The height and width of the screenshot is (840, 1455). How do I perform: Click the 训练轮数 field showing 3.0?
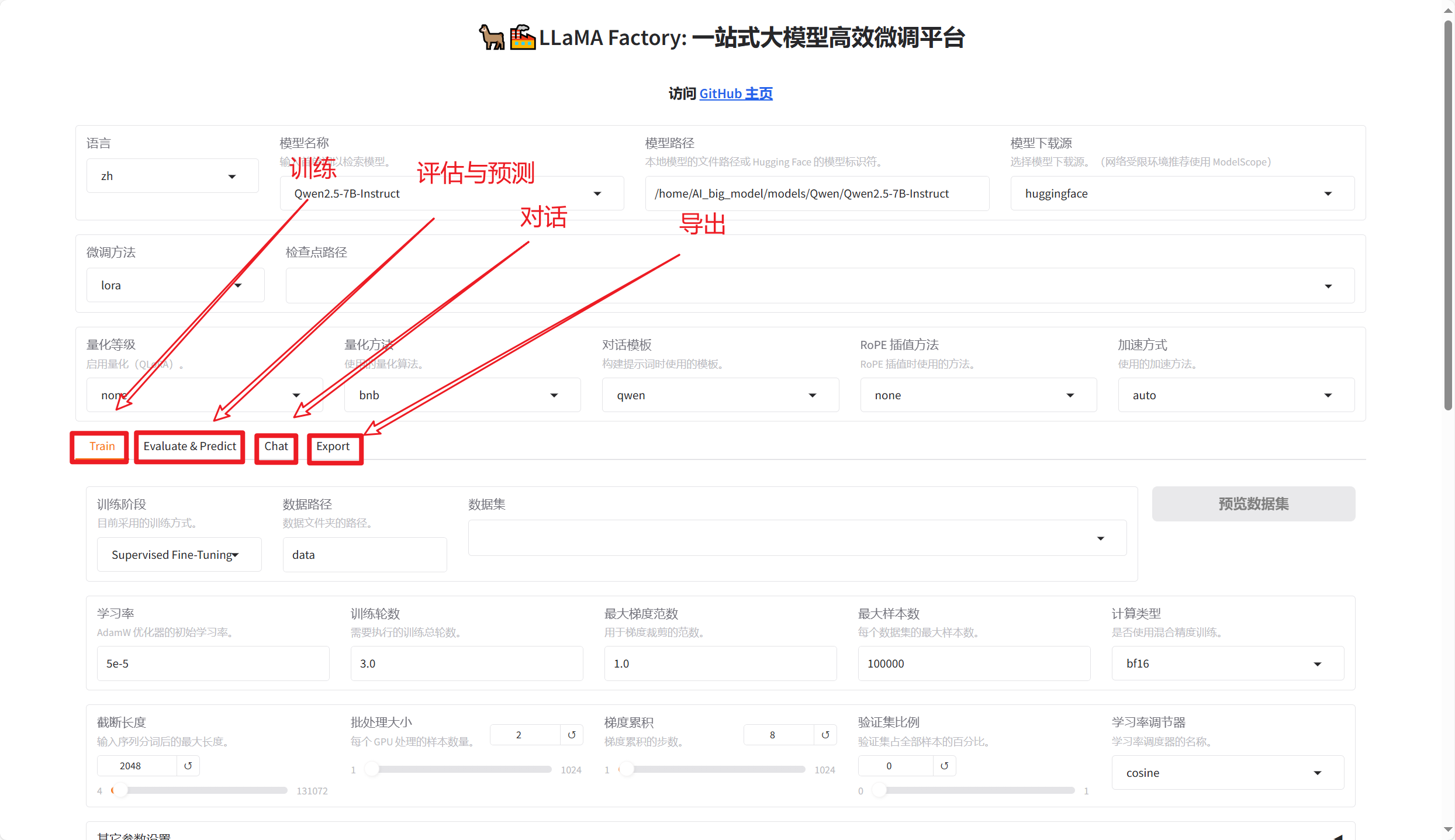(x=466, y=663)
